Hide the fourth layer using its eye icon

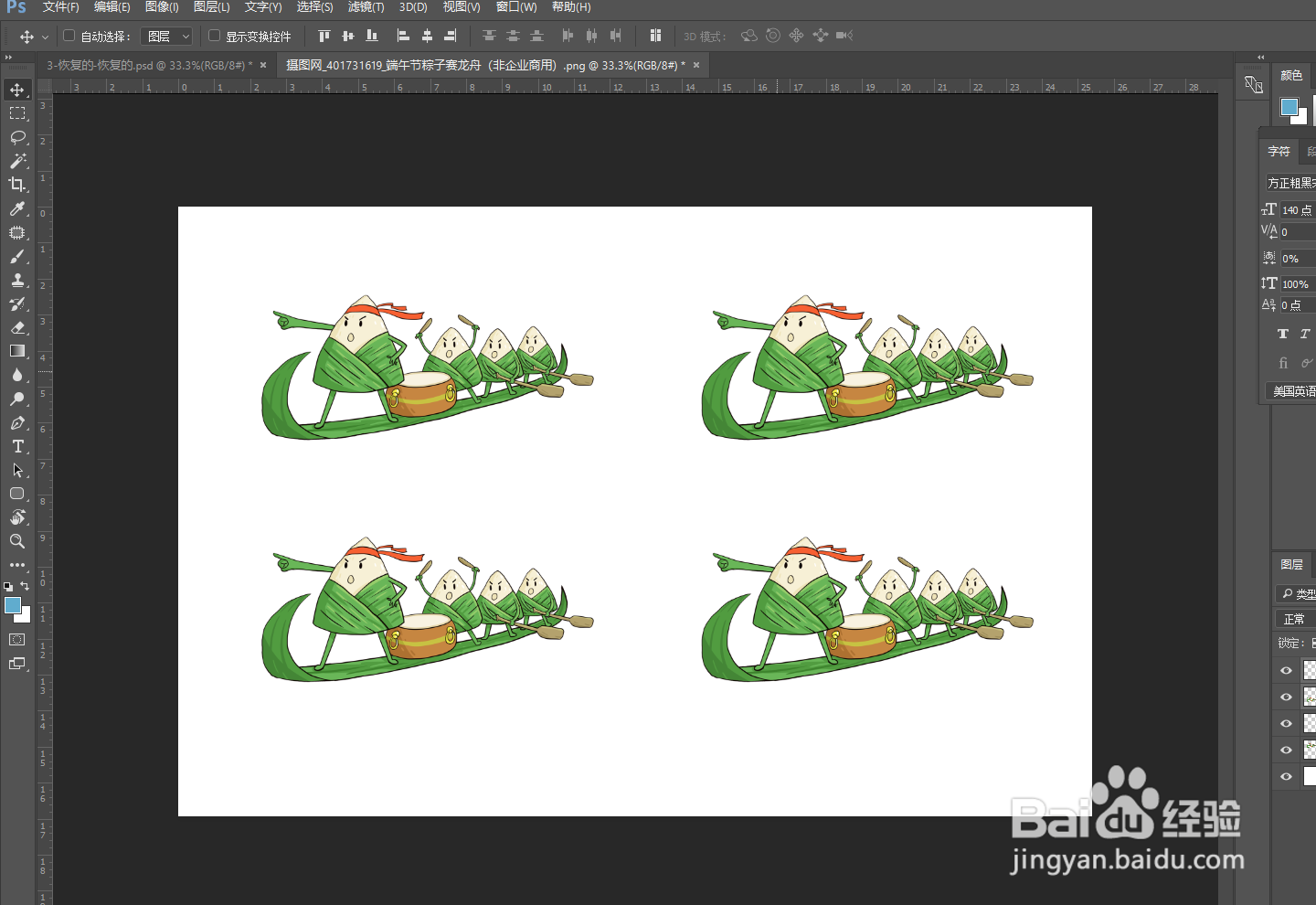click(x=1286, y=750)
